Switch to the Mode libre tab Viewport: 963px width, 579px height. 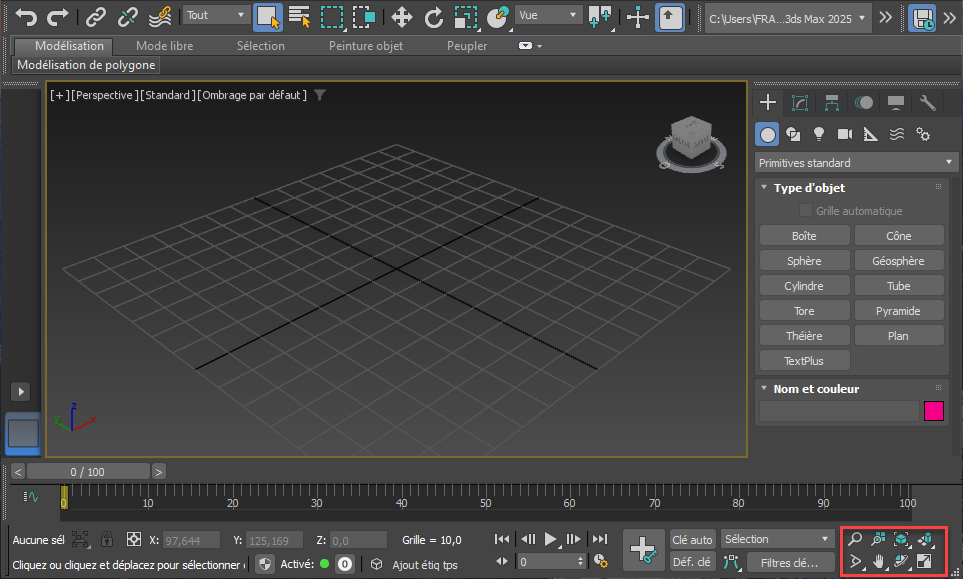click(x=165, y=46)
